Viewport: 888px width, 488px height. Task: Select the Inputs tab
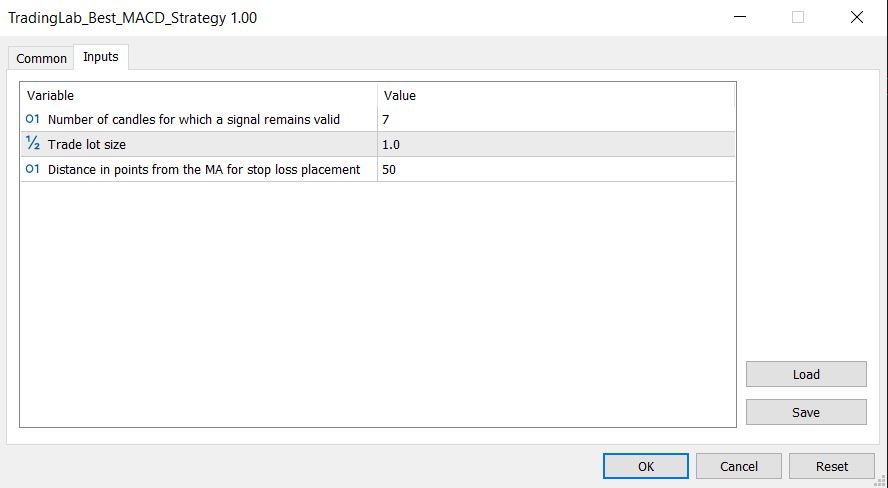click(x=100, y=57)
